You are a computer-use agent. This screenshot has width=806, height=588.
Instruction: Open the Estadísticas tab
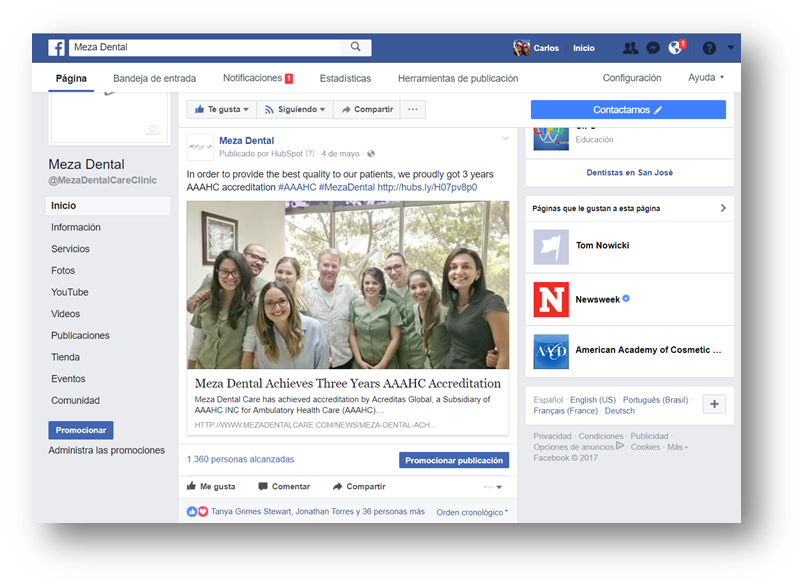[x=345, y=78]
